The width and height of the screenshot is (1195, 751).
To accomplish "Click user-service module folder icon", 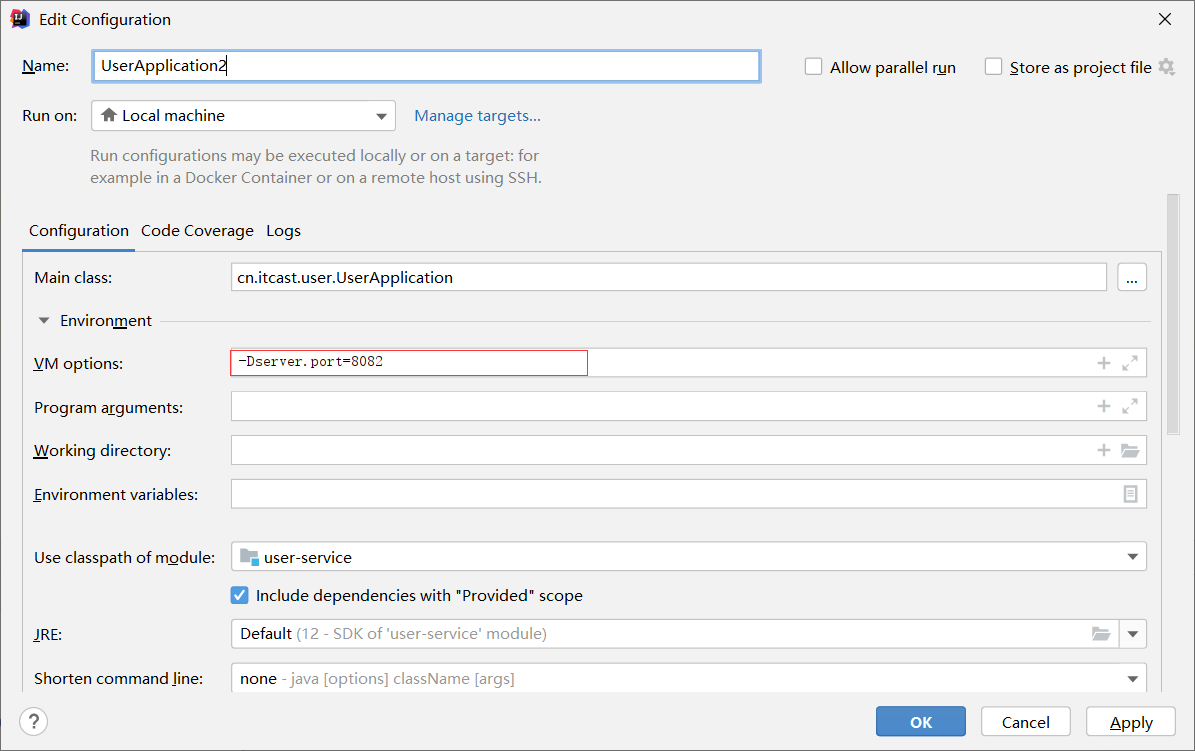I will pyautogui.click(x=249, y=557).
